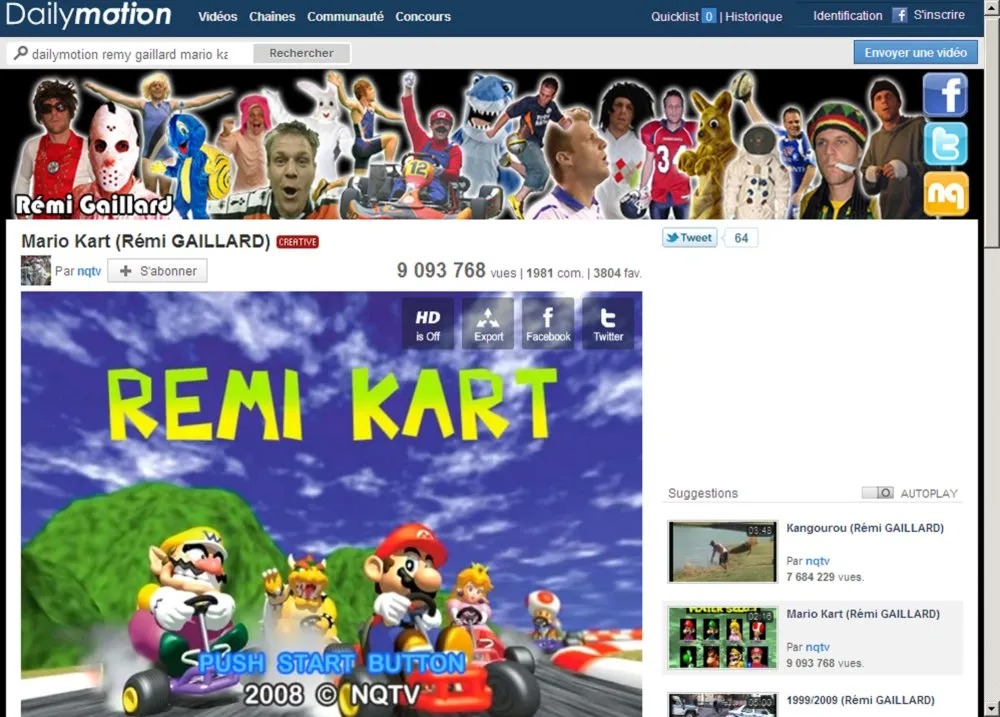Click the Tweet button
Screen dimensions: 1000x717
click(x=689, y=238)
